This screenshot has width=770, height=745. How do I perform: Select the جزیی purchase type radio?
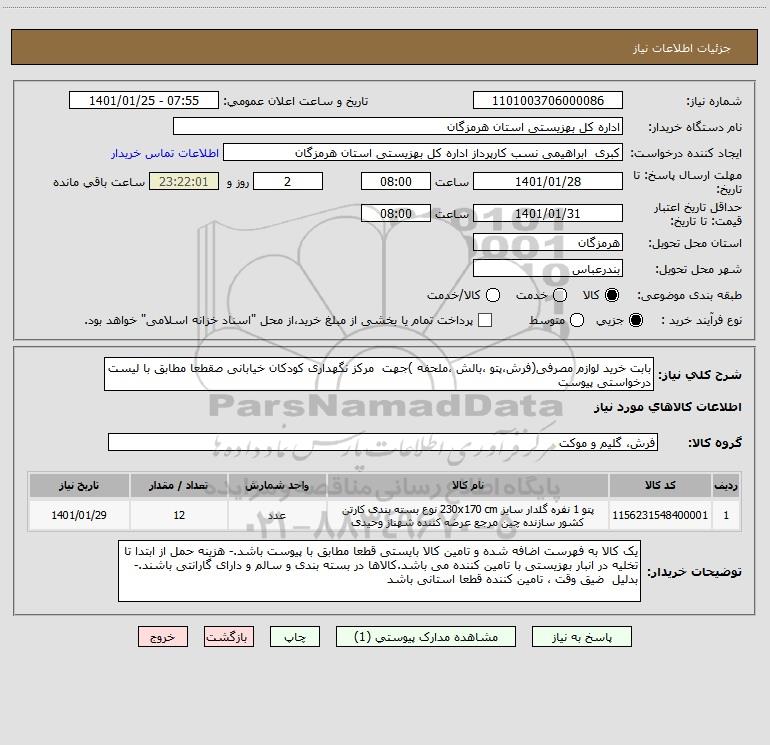636,320
